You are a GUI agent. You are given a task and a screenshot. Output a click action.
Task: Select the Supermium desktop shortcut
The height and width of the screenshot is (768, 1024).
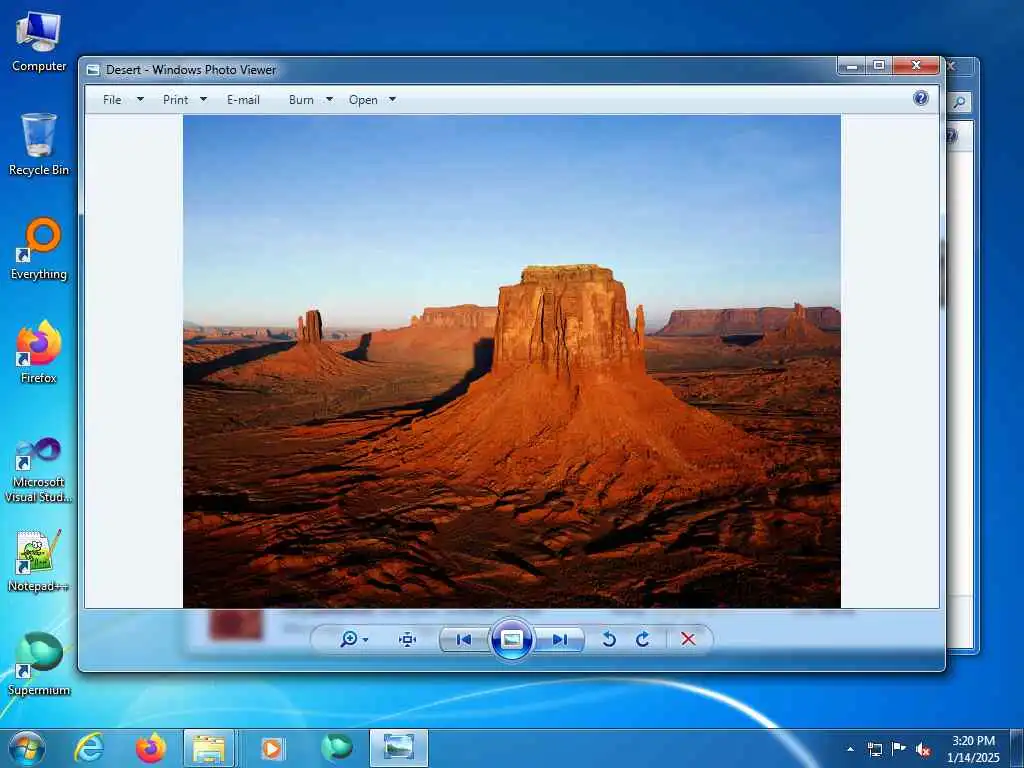click(39, 664)
